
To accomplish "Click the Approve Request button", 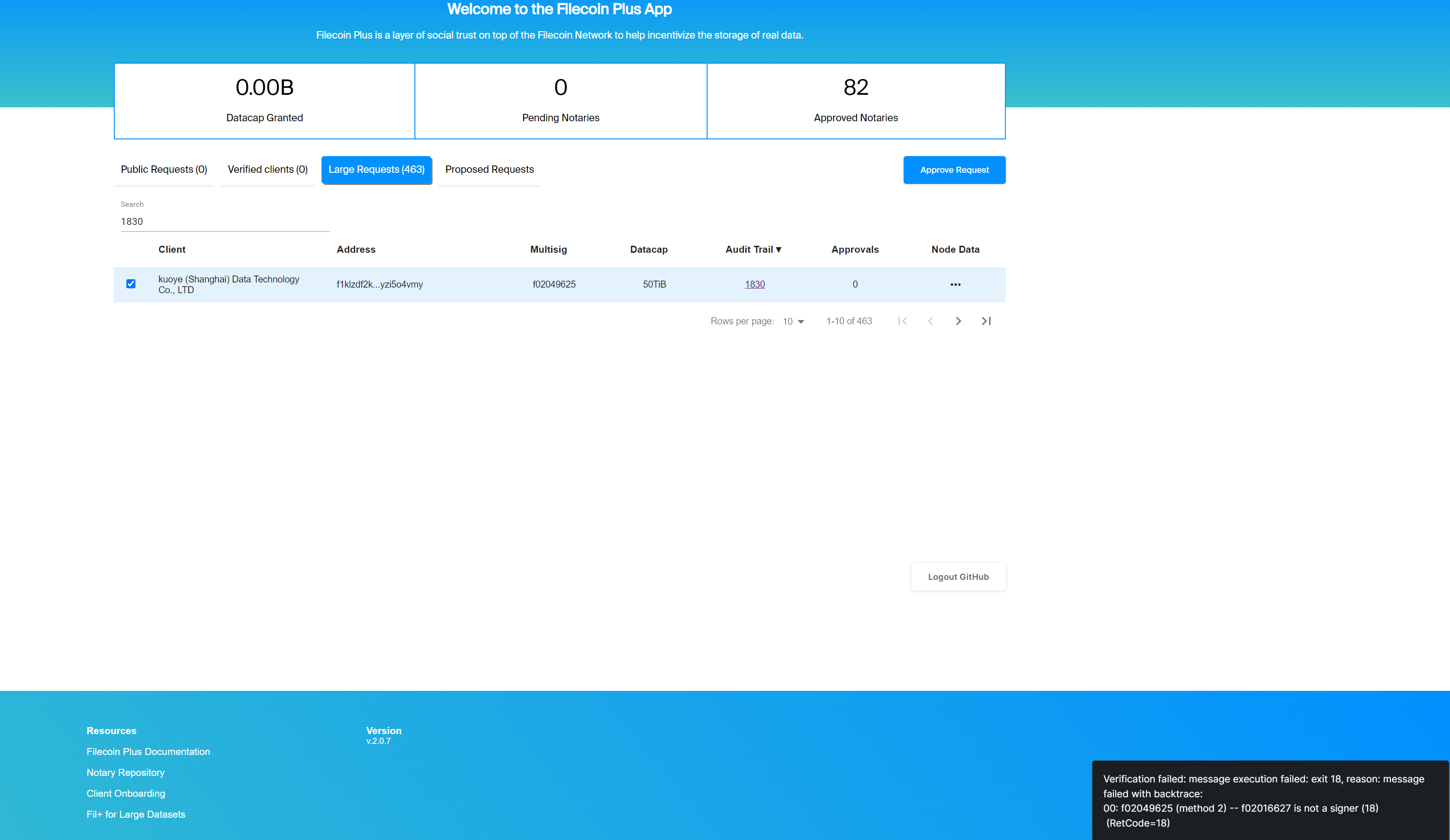I will (x=954, y=170).
